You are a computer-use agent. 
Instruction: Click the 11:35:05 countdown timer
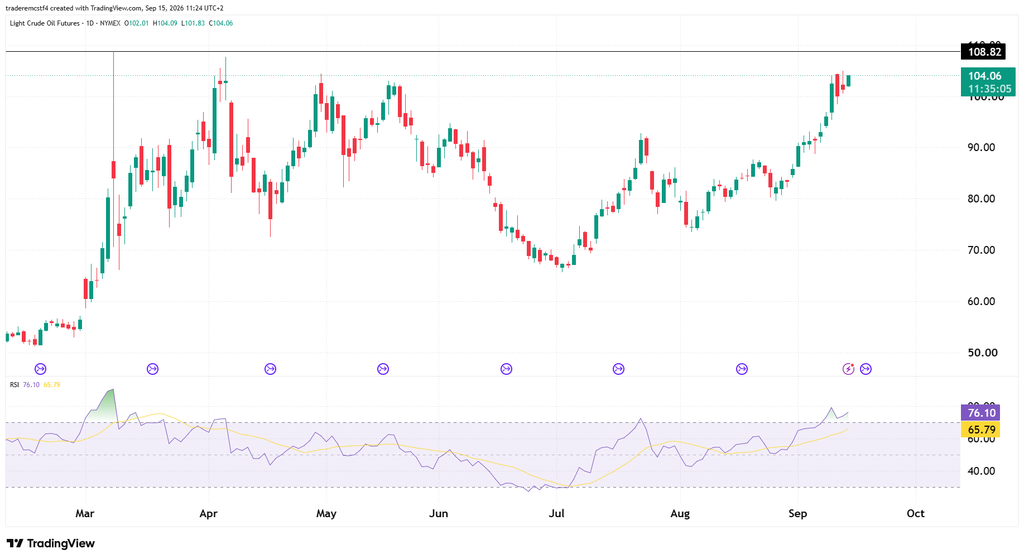point(989,89)
